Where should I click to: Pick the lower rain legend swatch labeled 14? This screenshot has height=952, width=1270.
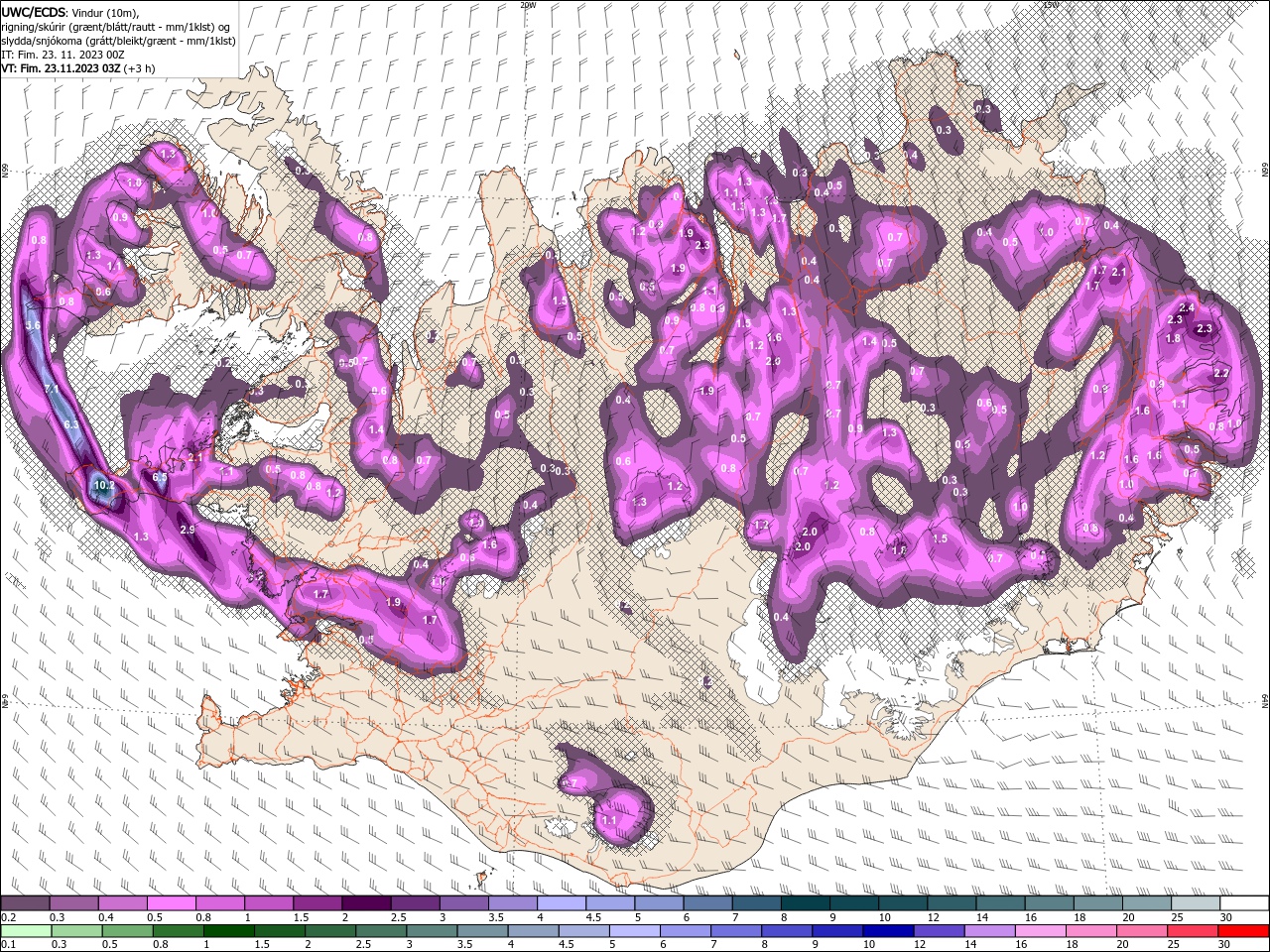pyautogui.click(x=988, y=931)
